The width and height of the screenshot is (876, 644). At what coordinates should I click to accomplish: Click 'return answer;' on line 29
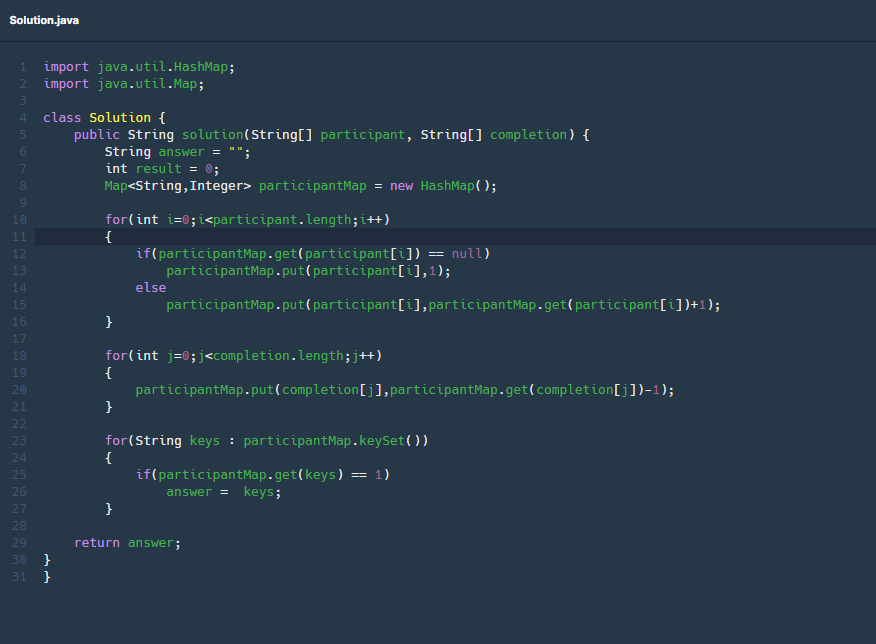[127, 543]
